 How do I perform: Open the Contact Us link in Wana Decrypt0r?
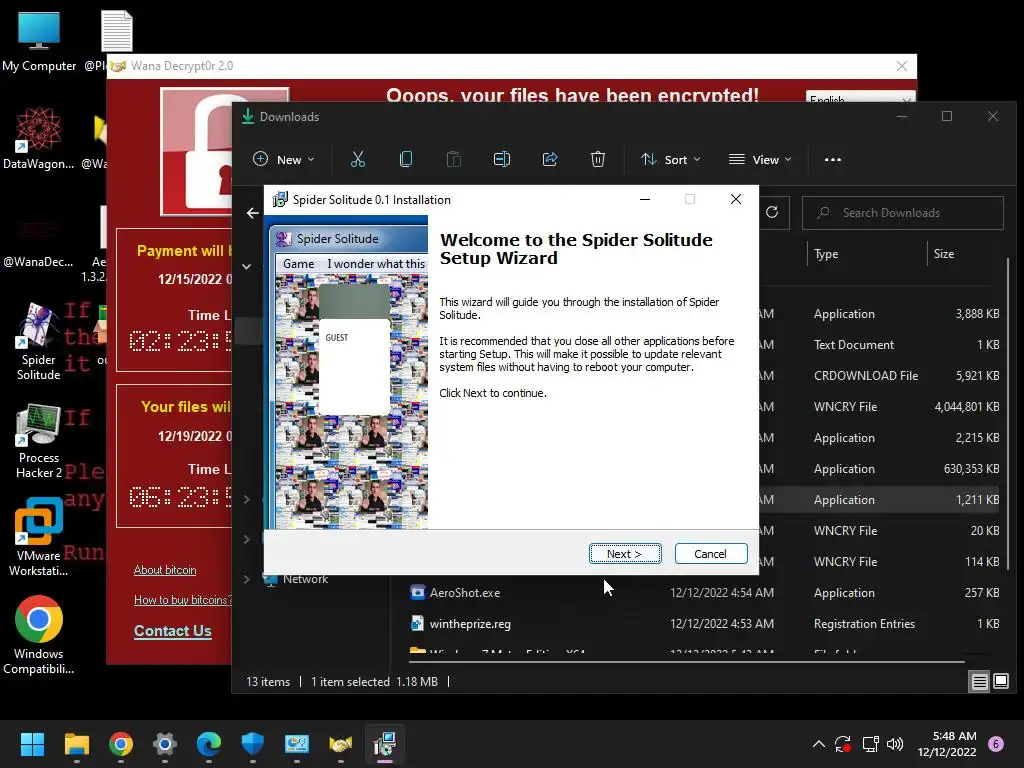pos(172,631)
